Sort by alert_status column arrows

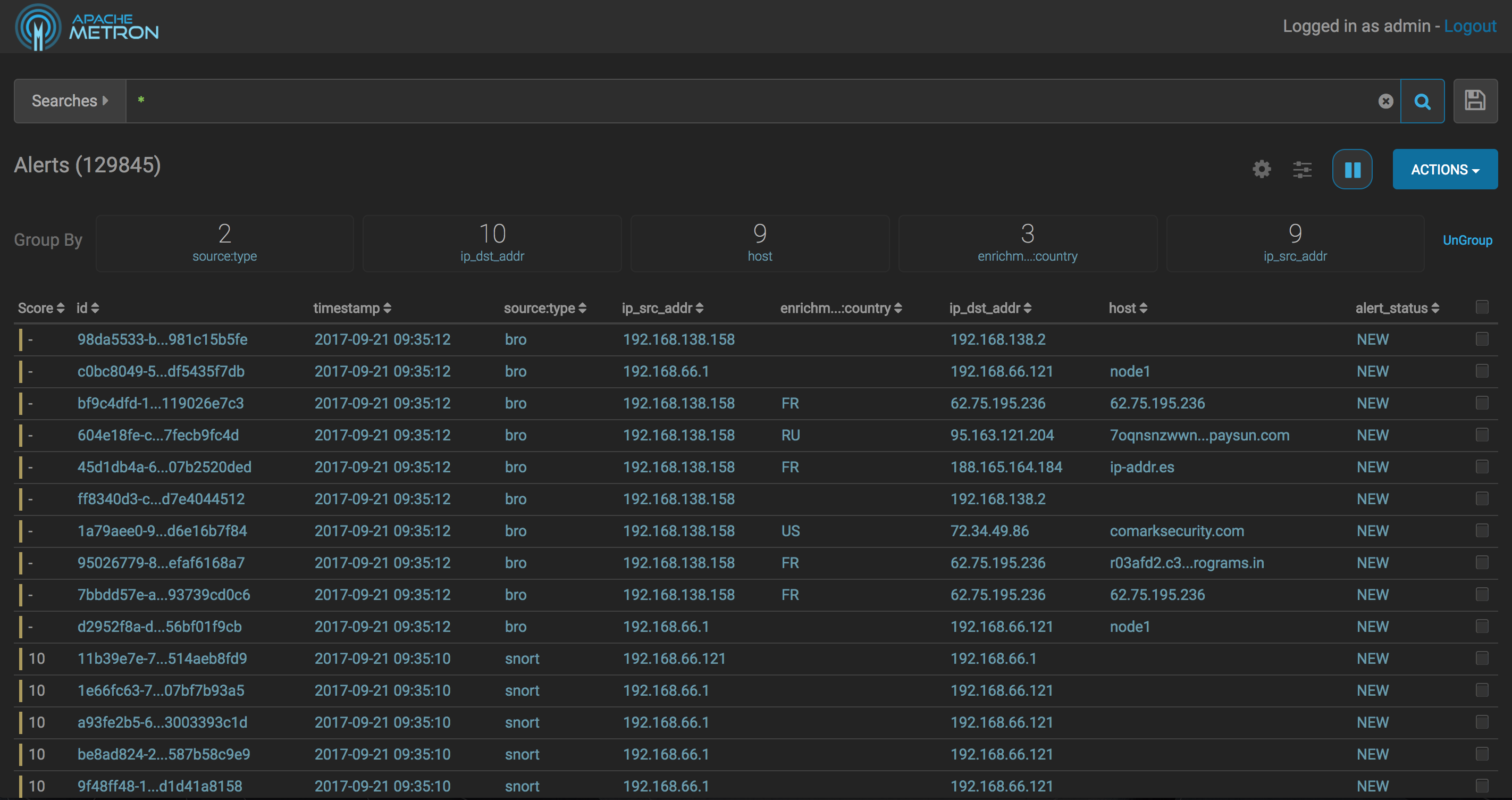click(x=1435, y=309)
